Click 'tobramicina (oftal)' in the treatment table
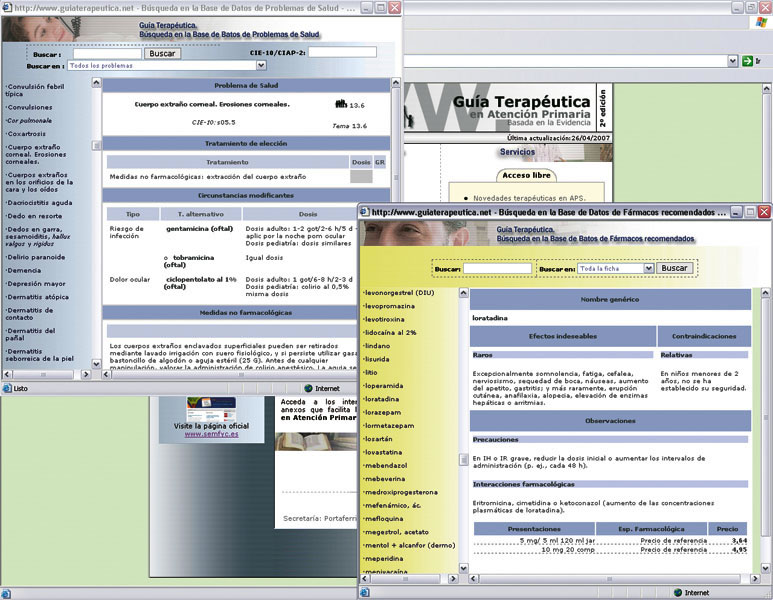This screenshot has height=600, width=773. (189, 261)
